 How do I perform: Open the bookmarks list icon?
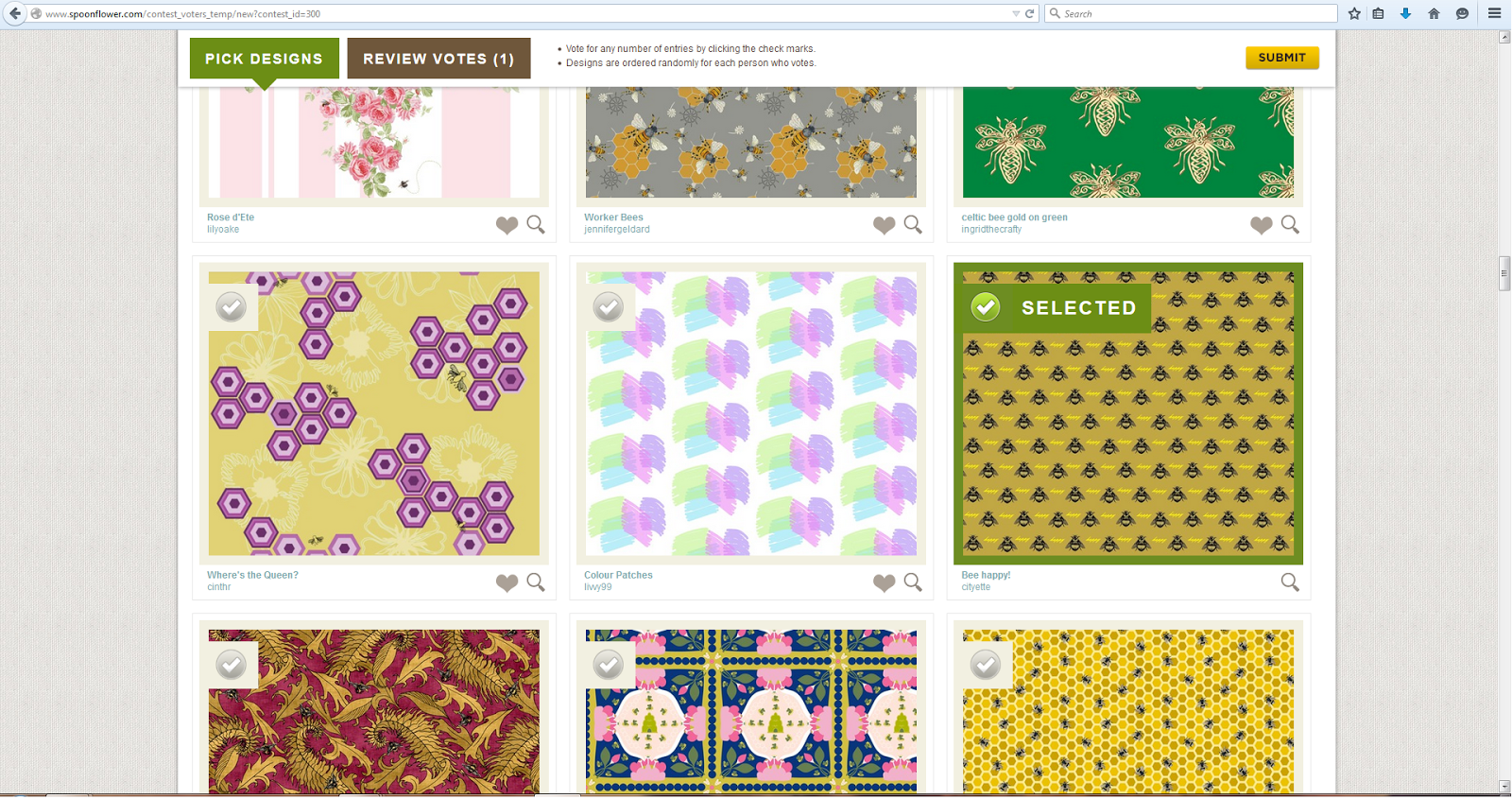click(1379, 13)
